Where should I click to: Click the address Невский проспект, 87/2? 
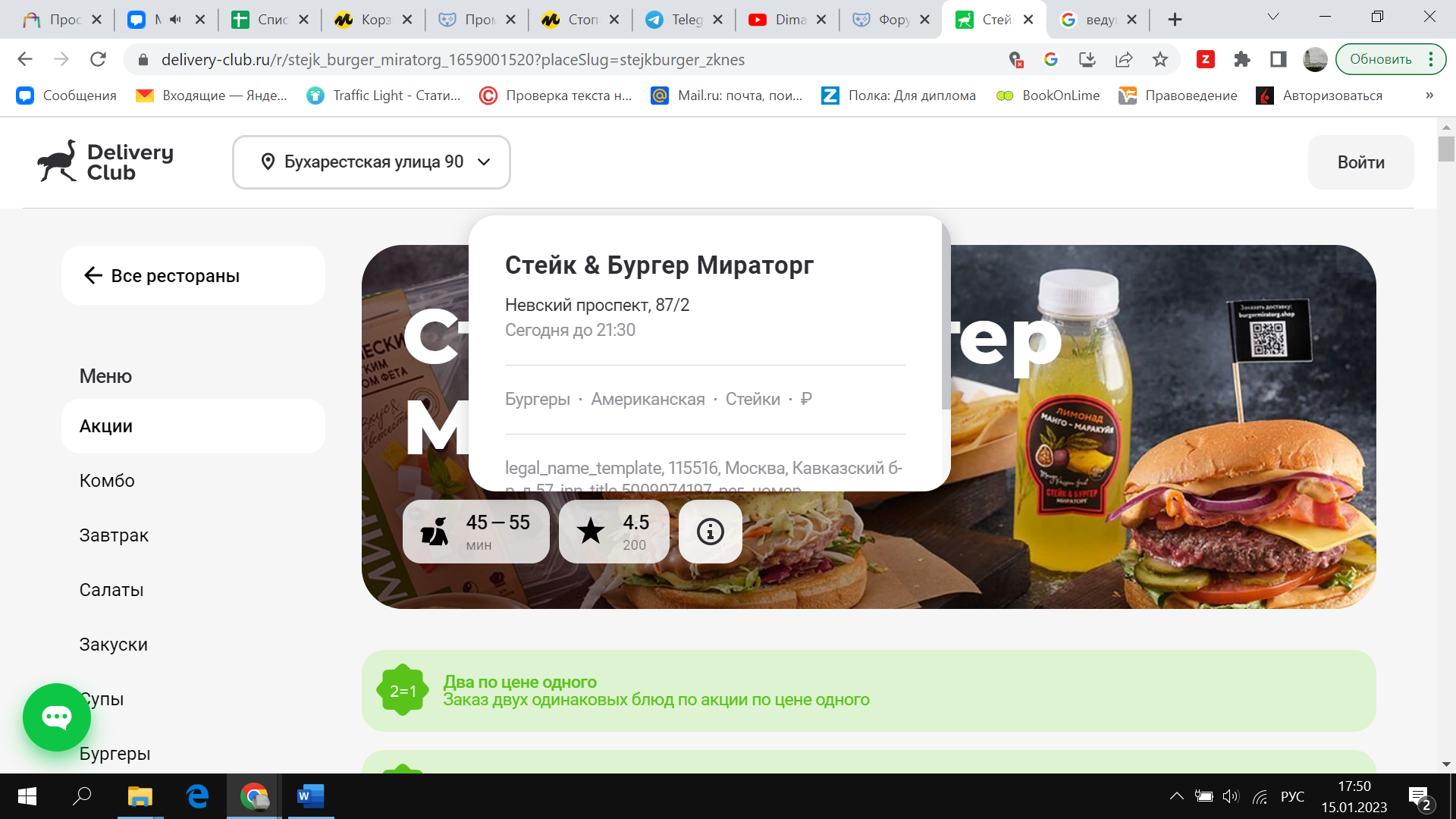point(597,305)
